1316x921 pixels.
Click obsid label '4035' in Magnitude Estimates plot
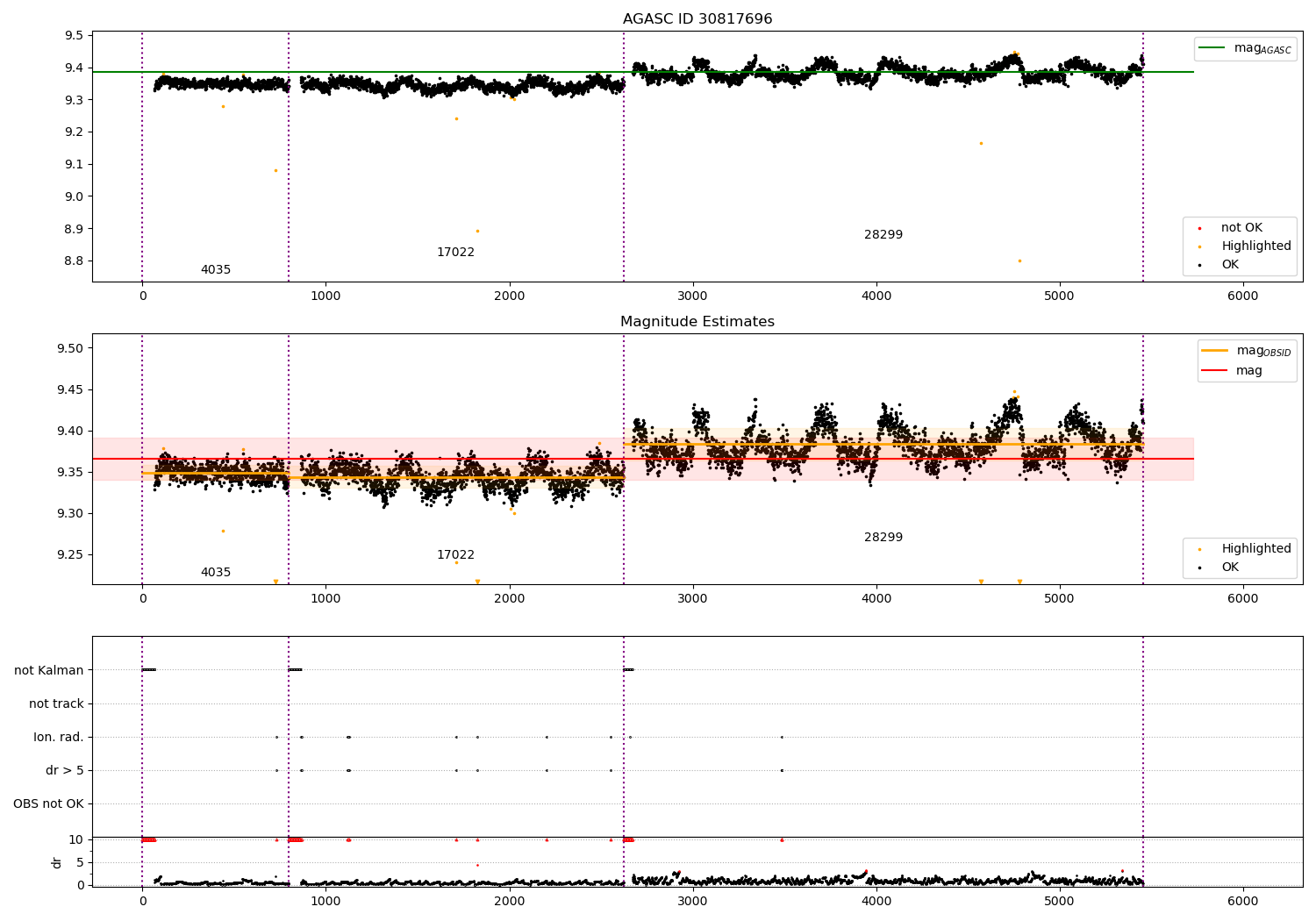tap(216, 573)
